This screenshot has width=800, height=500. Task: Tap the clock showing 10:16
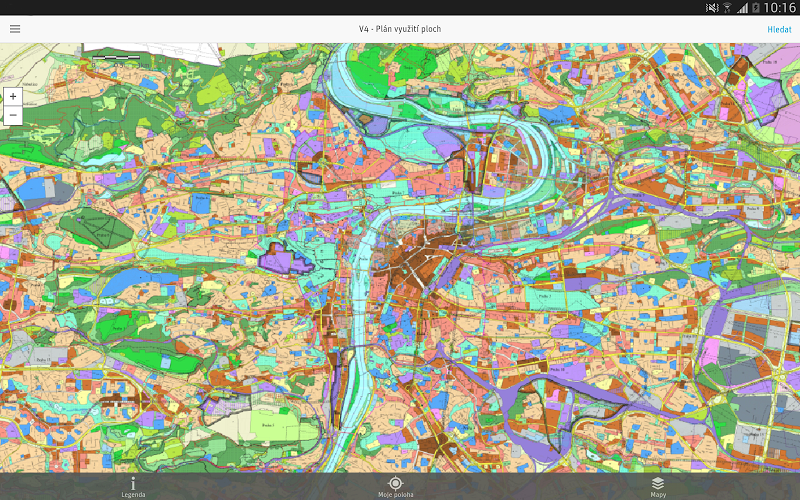780,7
